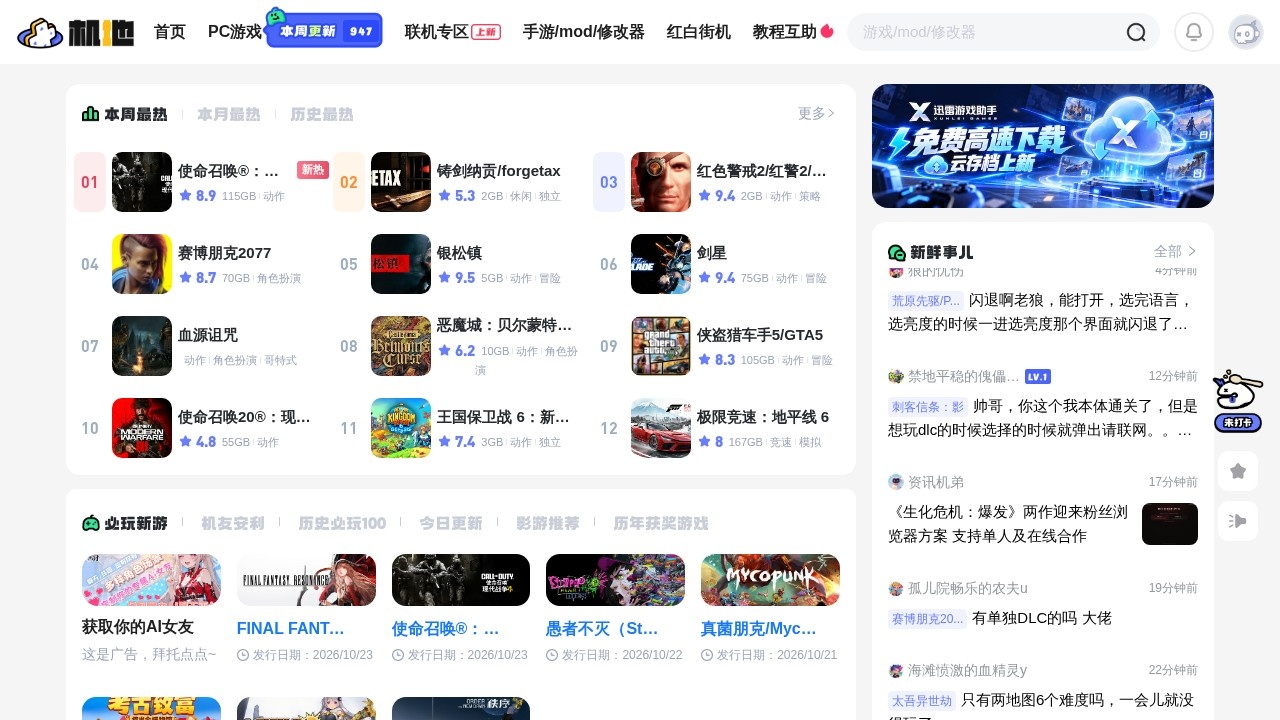Open 红白街机 in the top navigation
This screenshot has width=1280, height=720.
click(699, 32)
